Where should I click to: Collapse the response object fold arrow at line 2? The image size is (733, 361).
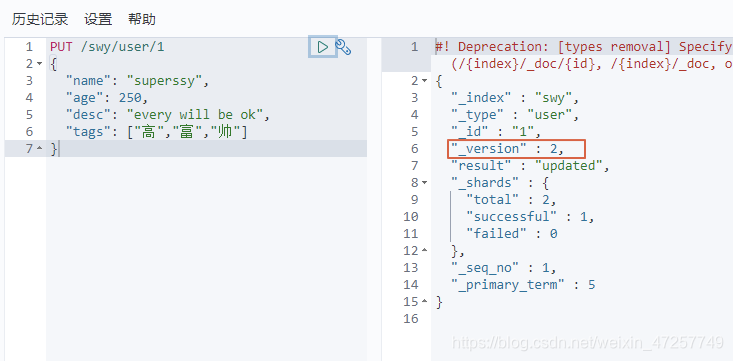click(424, 81)
